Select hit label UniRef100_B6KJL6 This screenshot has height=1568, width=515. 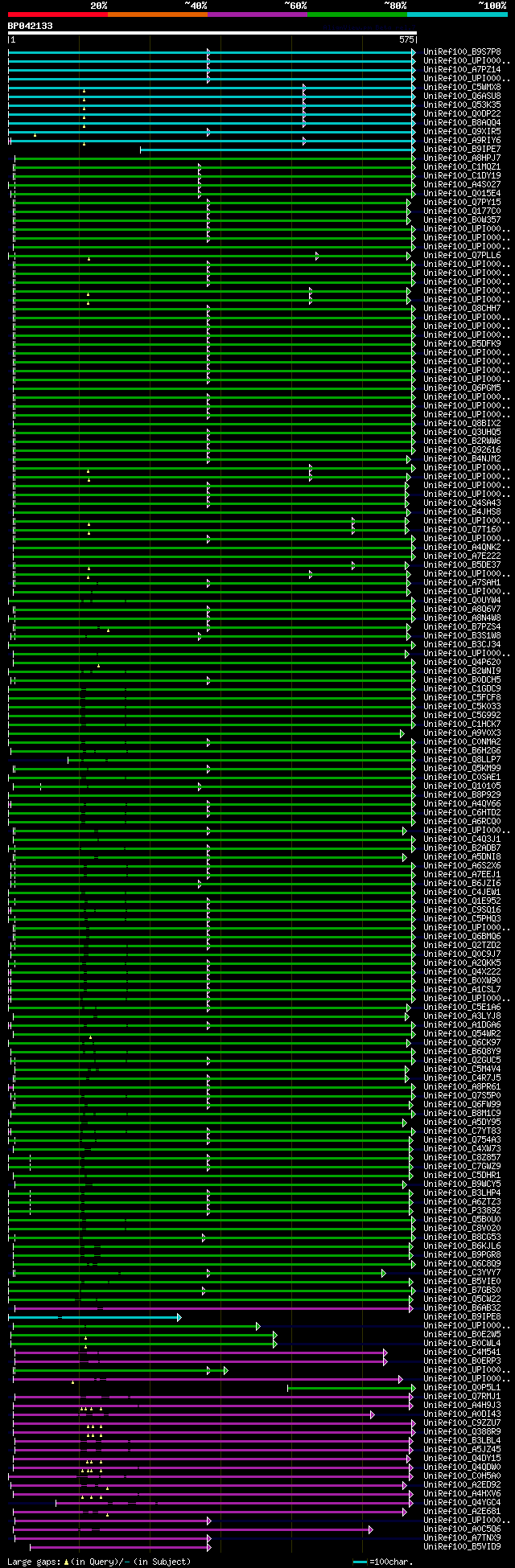[462, 1246]
